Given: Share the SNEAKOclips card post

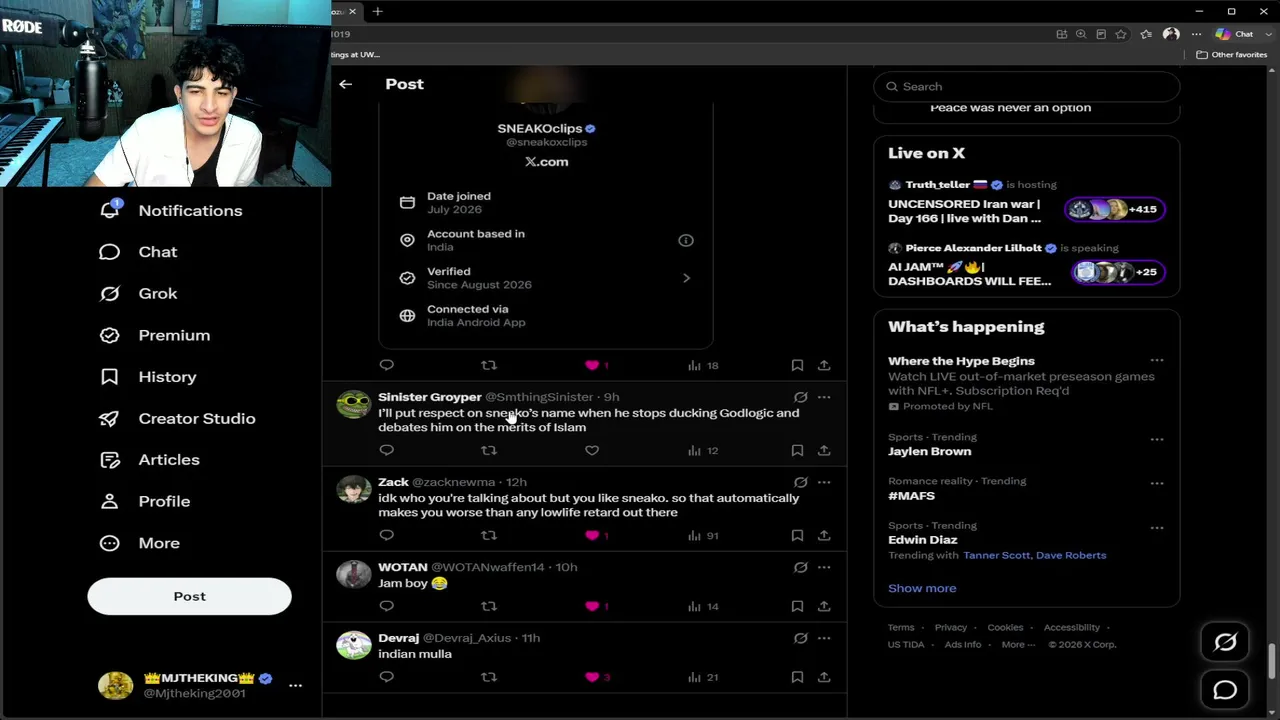Looking at the screenshot, I should pyautogui.click(x=824, y=365).
